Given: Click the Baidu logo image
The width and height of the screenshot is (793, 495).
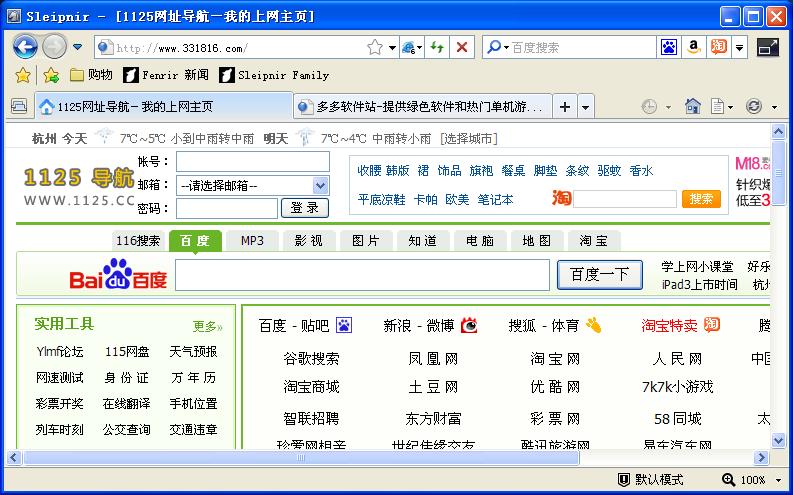Looking at the screenshot, I should (x=118, y=274).
